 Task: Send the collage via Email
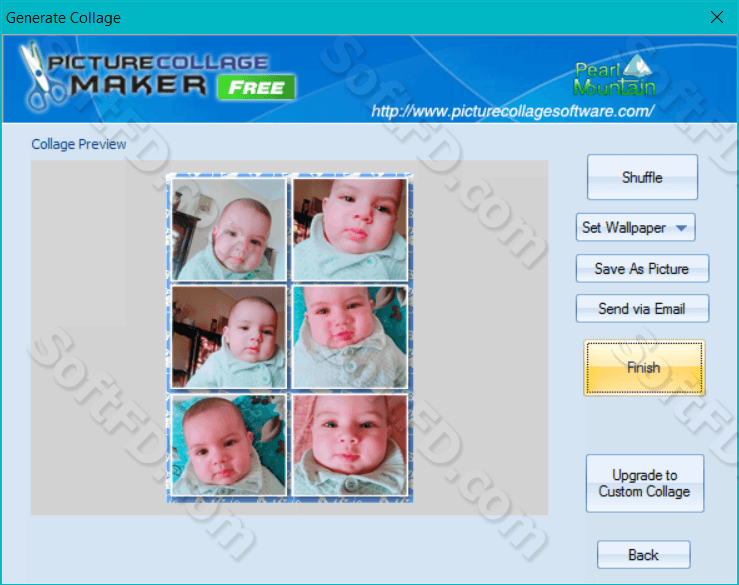[x=642, y=309]
